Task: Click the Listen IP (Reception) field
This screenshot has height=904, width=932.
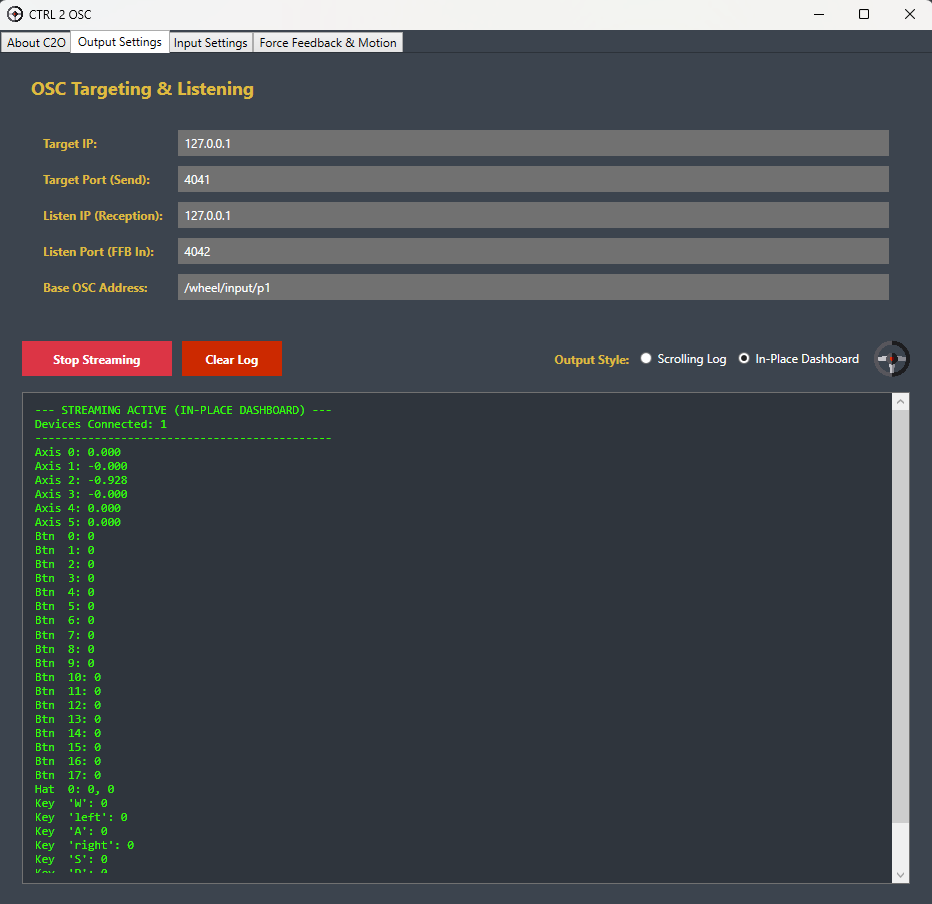Action: [x=532, y=215]
